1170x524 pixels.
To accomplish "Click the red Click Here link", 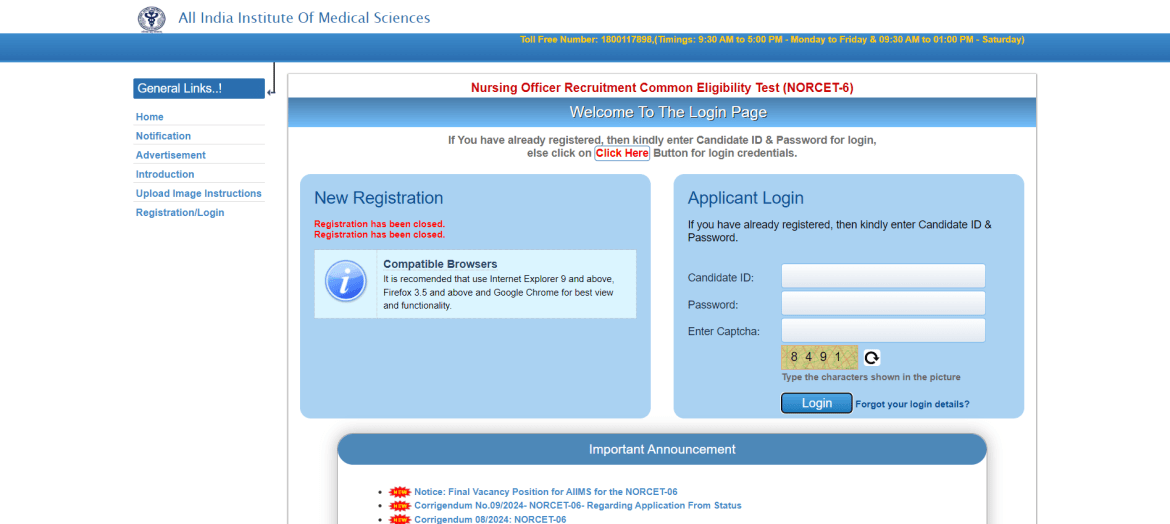I will click(622, 153).
